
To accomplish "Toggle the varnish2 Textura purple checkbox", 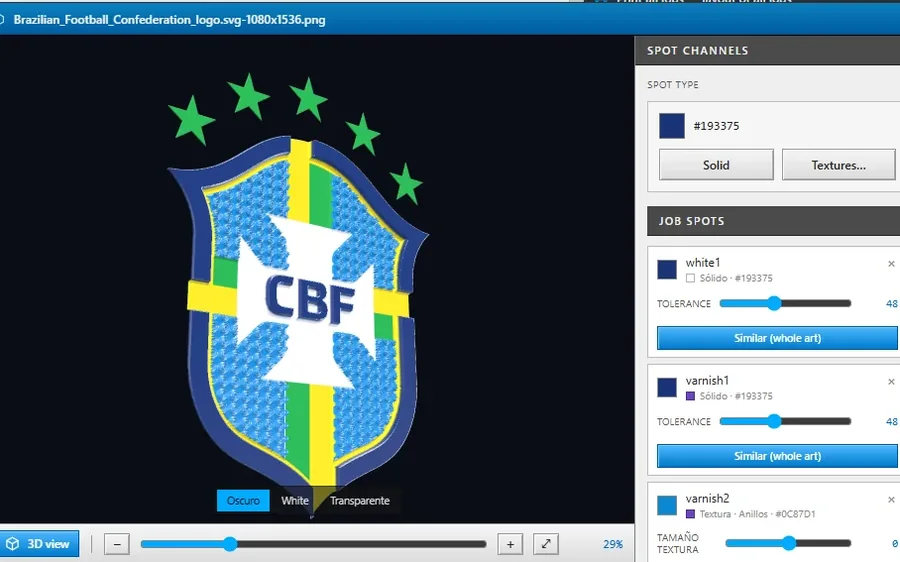I will 690,514.
